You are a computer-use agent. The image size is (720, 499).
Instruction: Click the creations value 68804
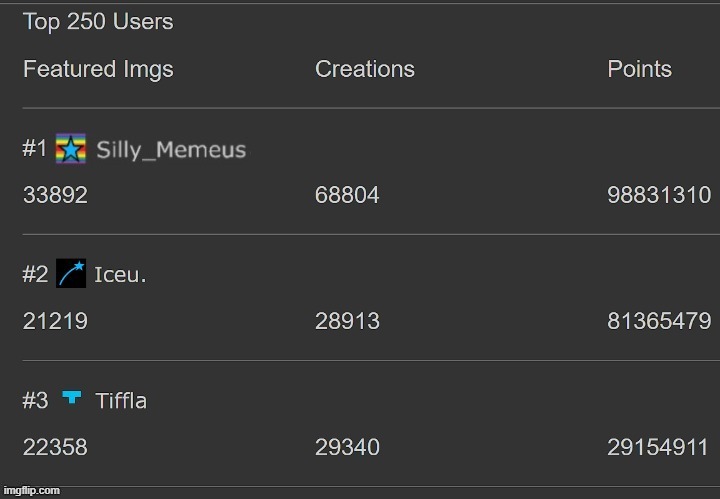347,196
